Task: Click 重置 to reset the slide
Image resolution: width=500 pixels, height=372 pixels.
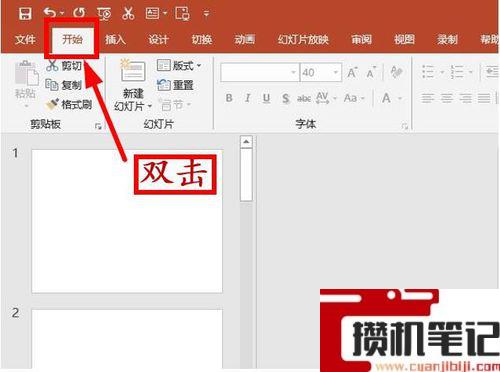Action: [175, 85]
